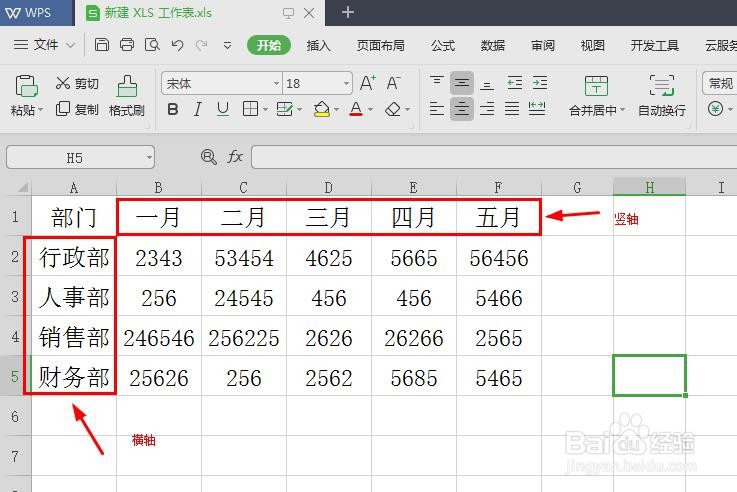
Task: Redo the last undone action
Action: (x=202, y=45)
